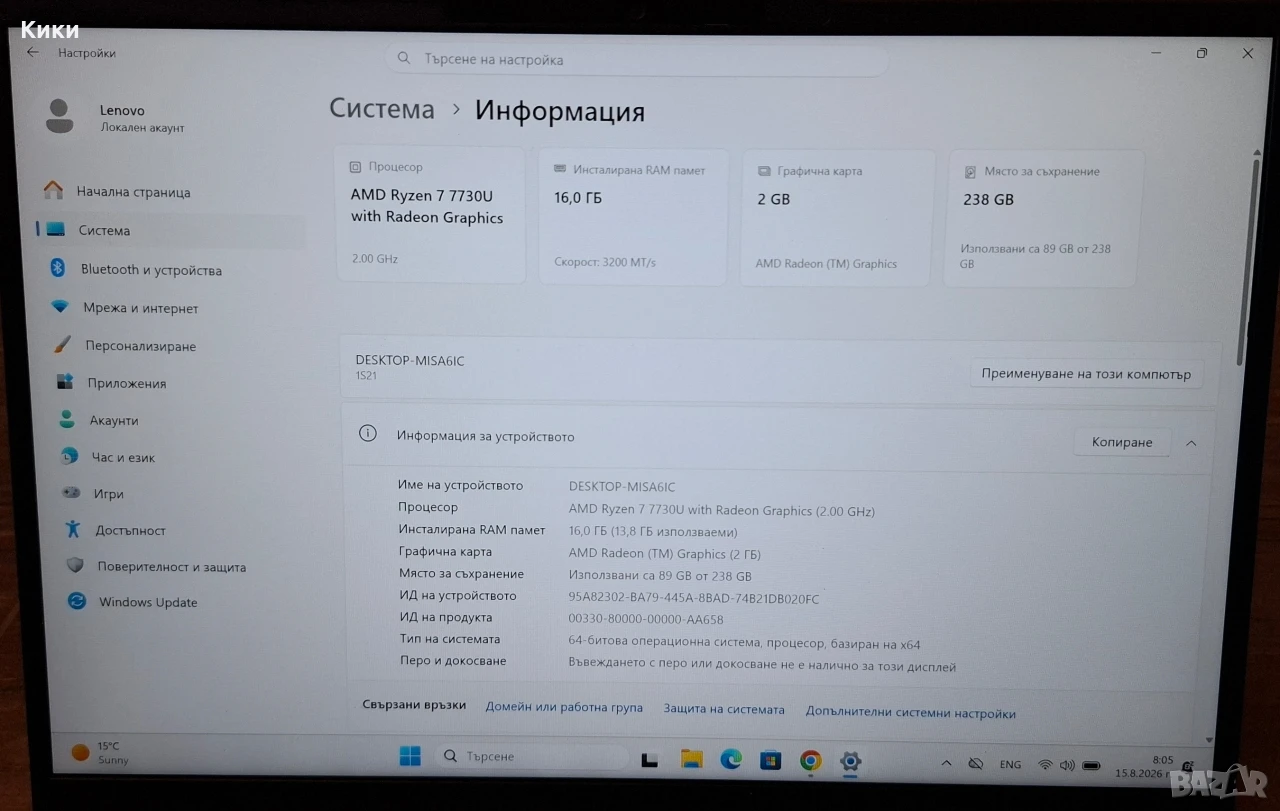This screenshot has width=1280, height=811.
Task: Open the Home page via its house icon
Action: (54, 190)
